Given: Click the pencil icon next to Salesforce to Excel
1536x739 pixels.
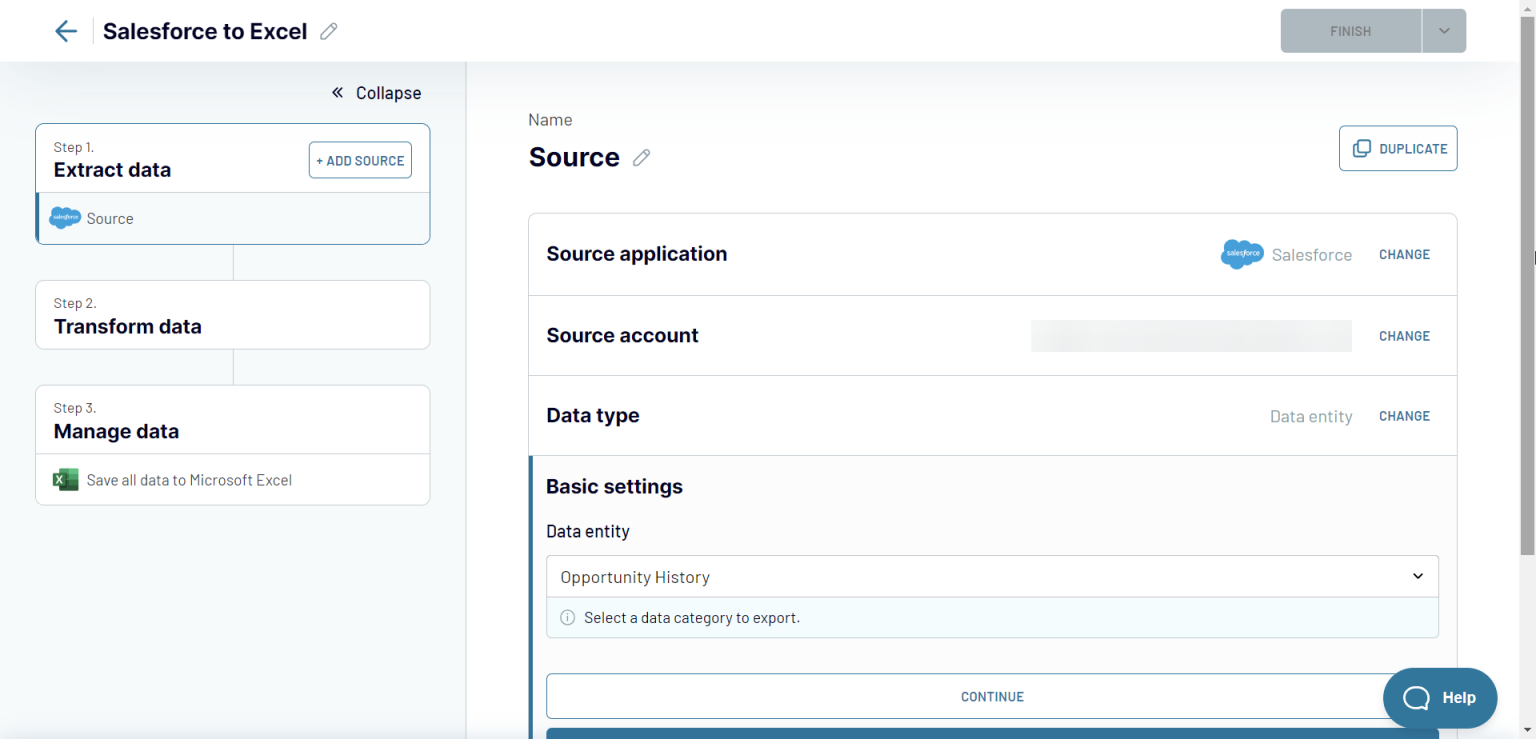Looking at the screenshot, I should click(x=329, y=31).
